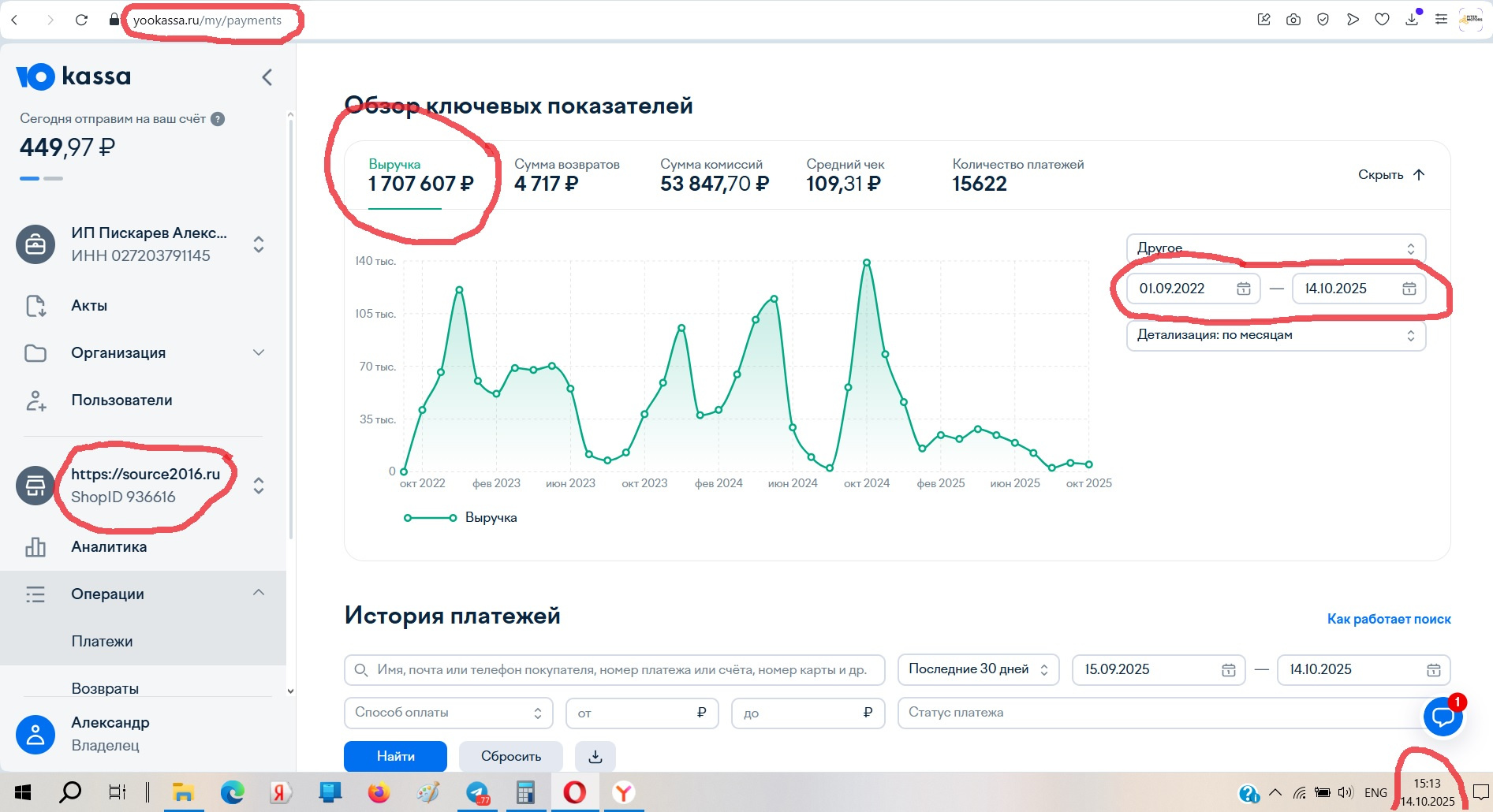Open calendar for start date 01.09.2022
This screenshot has width=1493, height=812.
[1244, 289]
